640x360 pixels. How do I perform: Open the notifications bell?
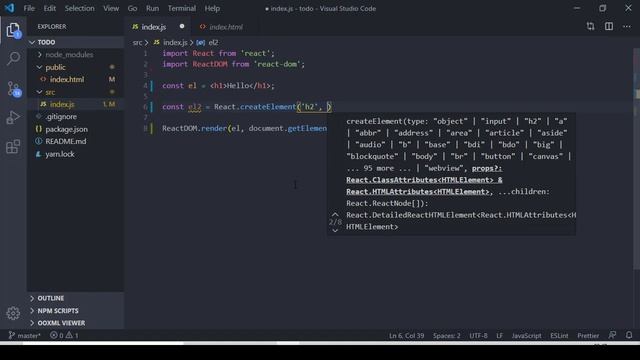(629, 335)
